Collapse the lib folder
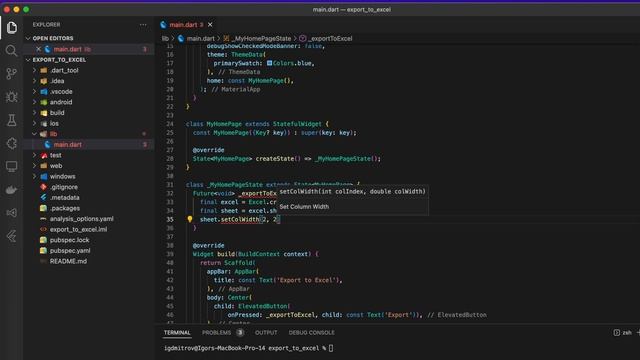The width and height of the screenshot is (640, 360). point(34,134)
